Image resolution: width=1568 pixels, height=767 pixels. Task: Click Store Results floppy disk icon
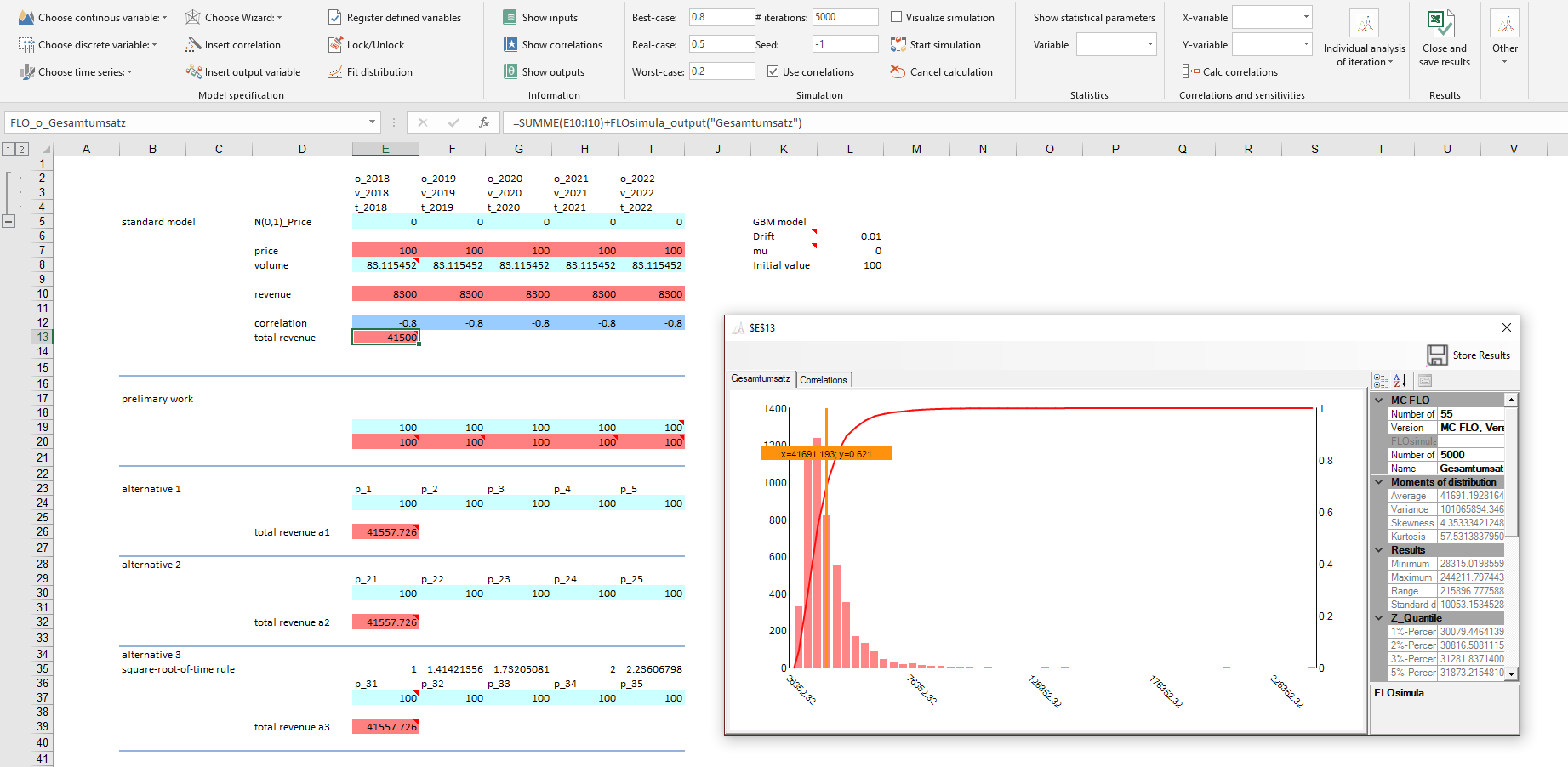[x=1437, y=355]
